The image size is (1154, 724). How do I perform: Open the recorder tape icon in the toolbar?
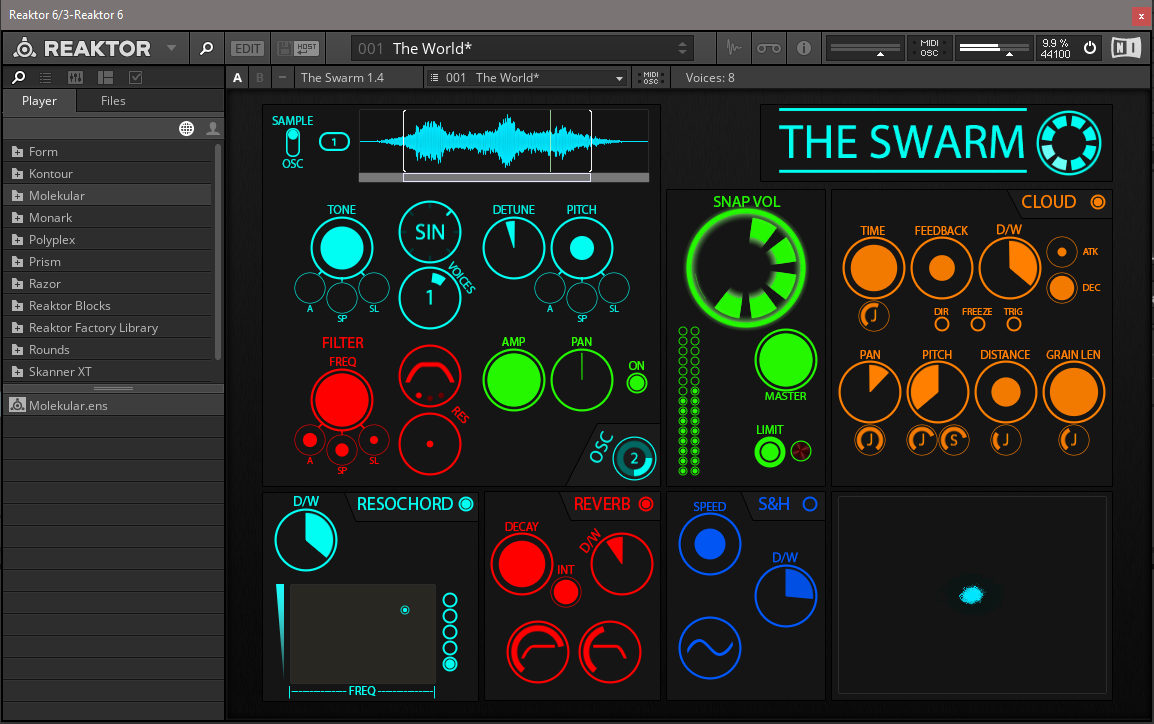coord(767,48)
